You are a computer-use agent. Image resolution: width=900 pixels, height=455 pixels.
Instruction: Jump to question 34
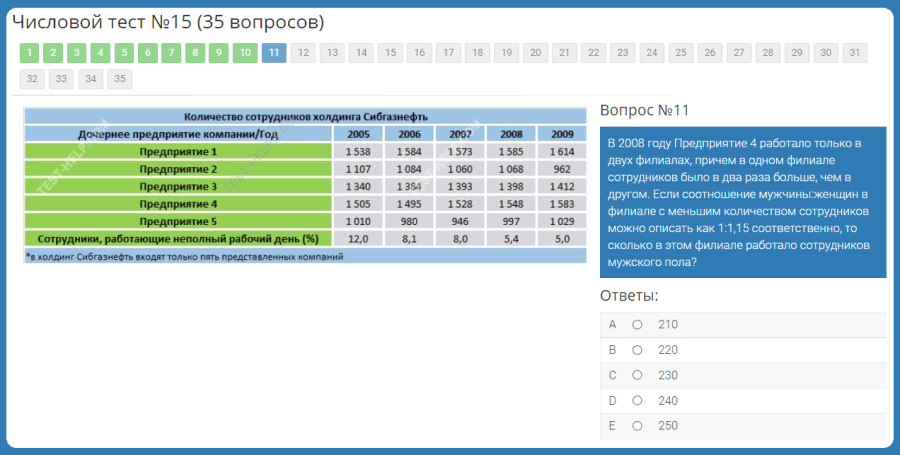[x=91, y=79]
